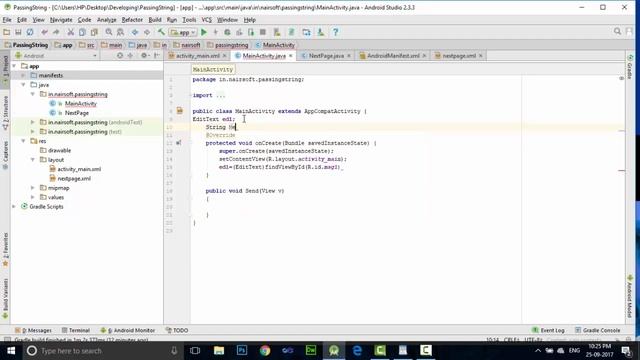
Task: Click Scroll from Source icon in project panel
Action: [x=120, y=56]
